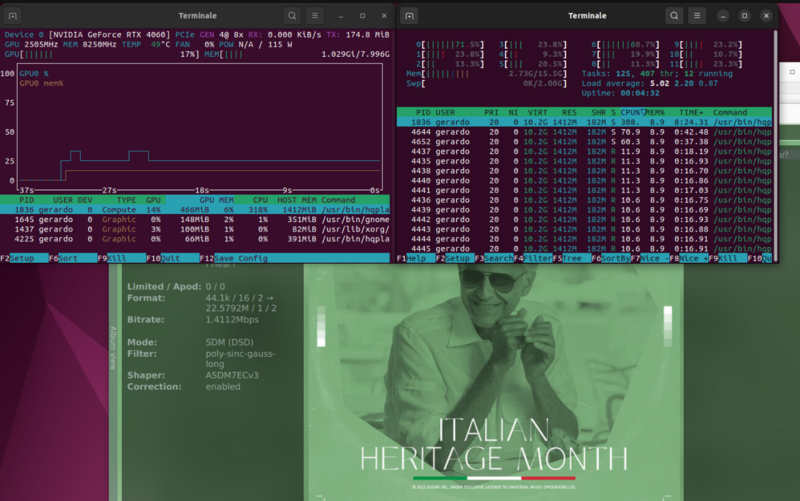Open a new tab in the nvtop terminal
The image size is (800, 501).
pyautogui.click(x=14, y=16)
